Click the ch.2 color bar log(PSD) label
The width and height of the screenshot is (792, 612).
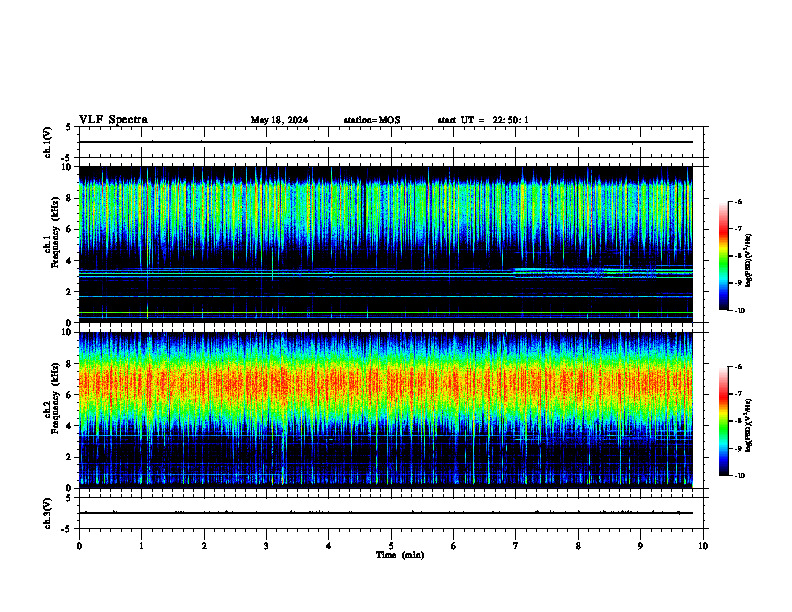(x=749, y=425)
